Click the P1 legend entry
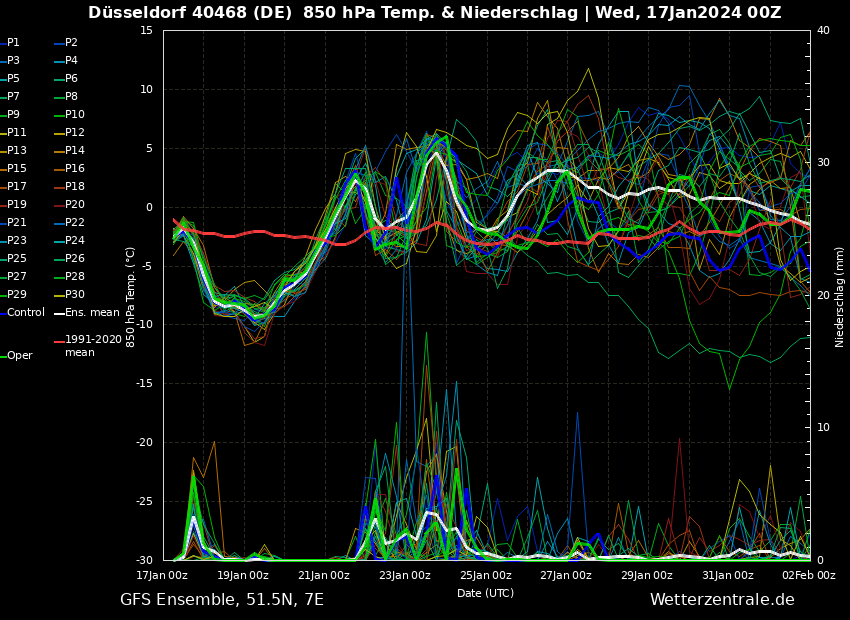The image size is (850, 620). (x=13, y=43)
